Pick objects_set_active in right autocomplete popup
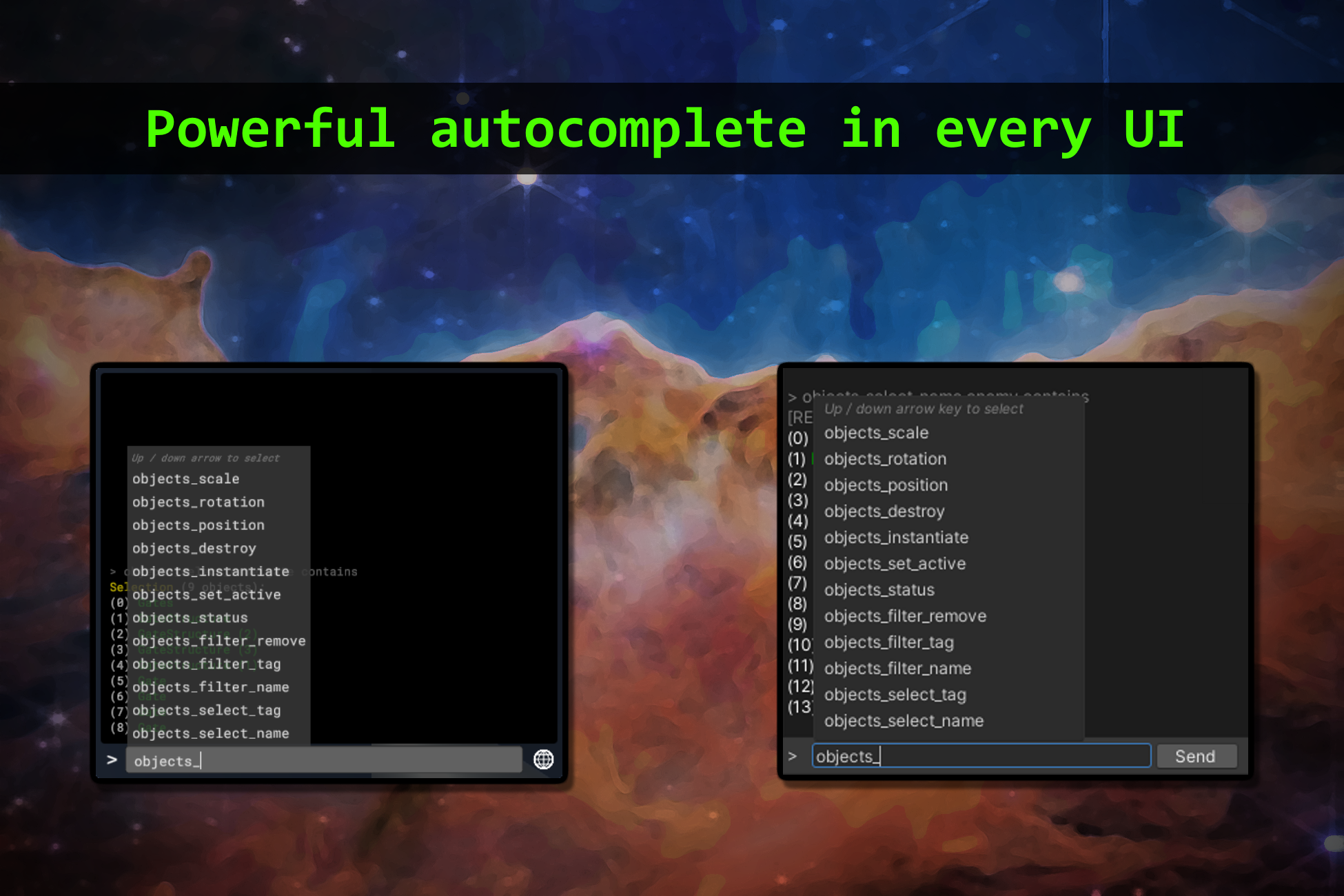Image resolution: width=1344 pixels, height=896 pixels. [x=895, y=564]
